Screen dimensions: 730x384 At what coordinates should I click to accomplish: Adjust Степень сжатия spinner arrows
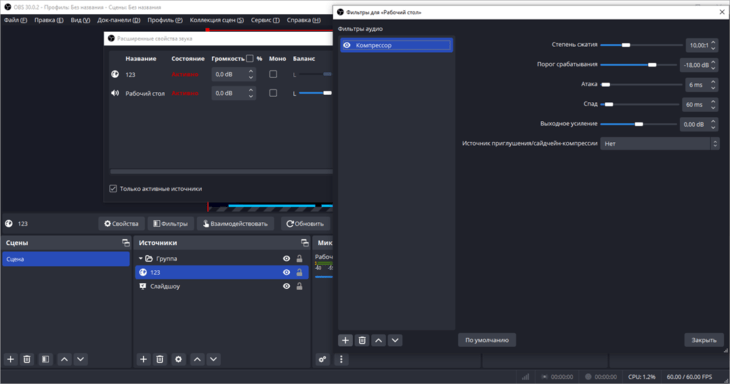(x=713, y=45)
